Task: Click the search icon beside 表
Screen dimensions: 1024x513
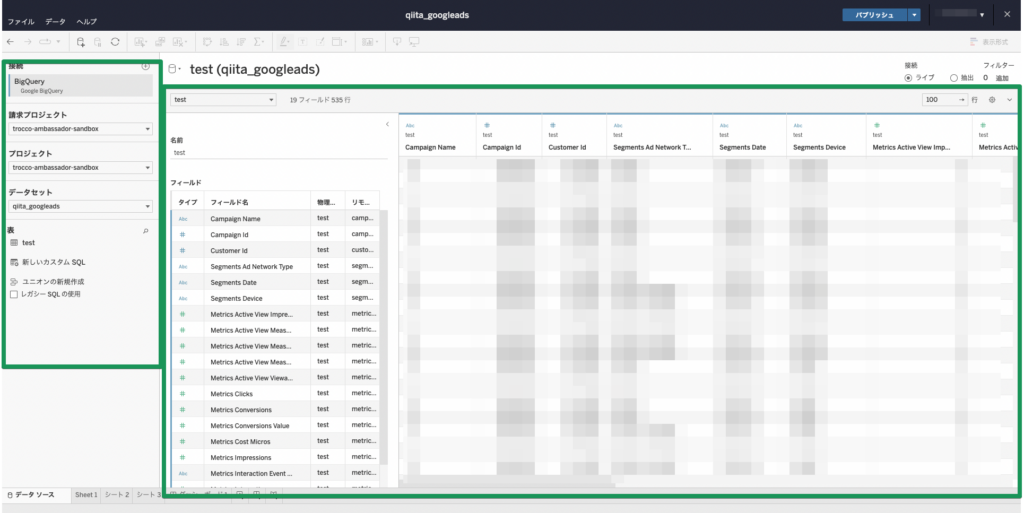Action: (146, 230)
